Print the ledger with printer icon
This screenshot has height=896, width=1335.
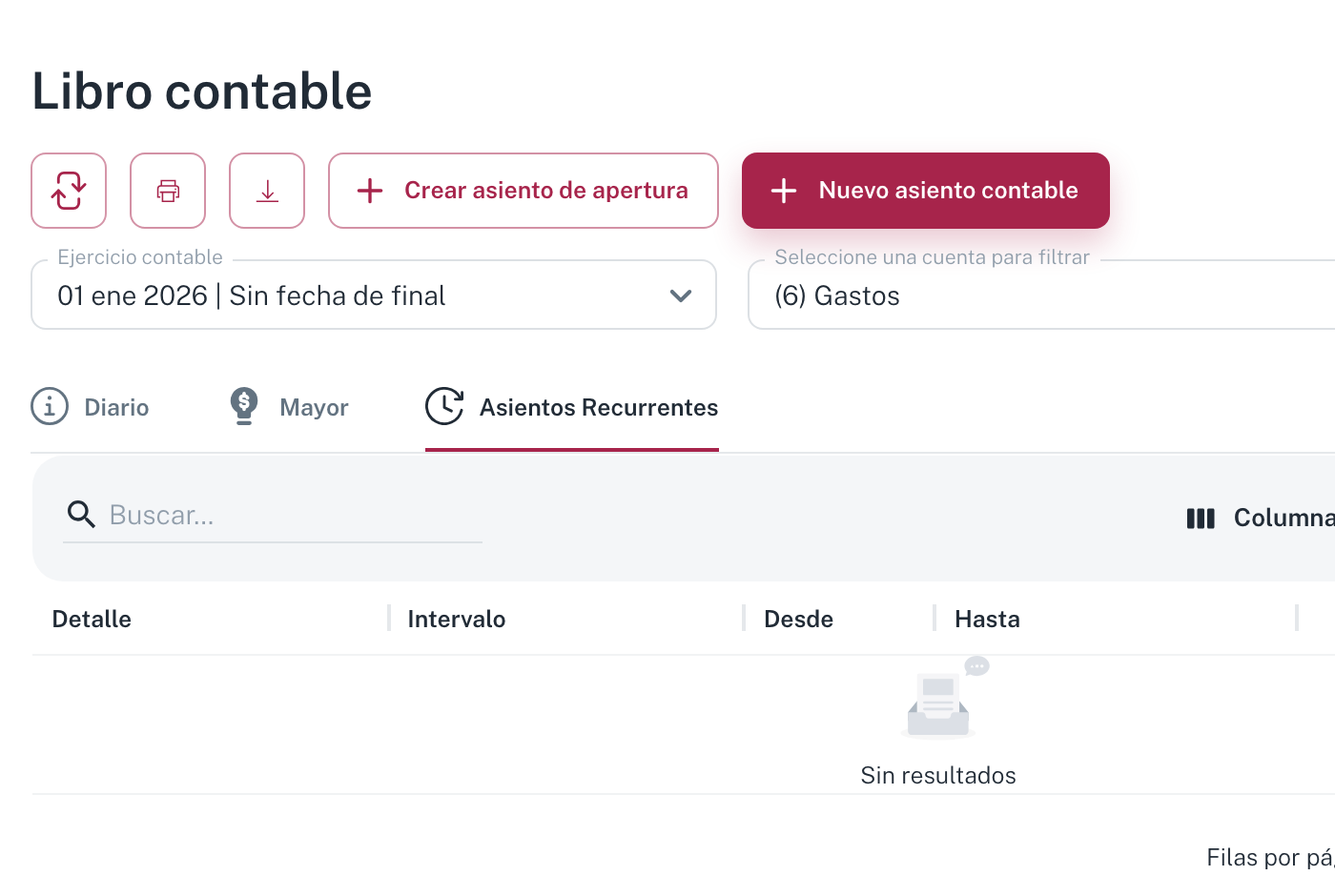point(168,191)
